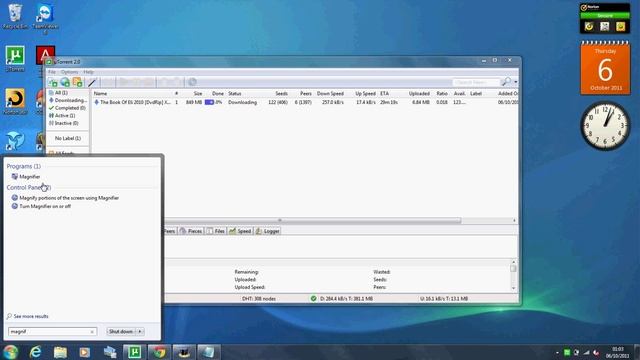The image size is (640, 360).
Task: Click the taskbar clock and date
Action: coord(618,352)
